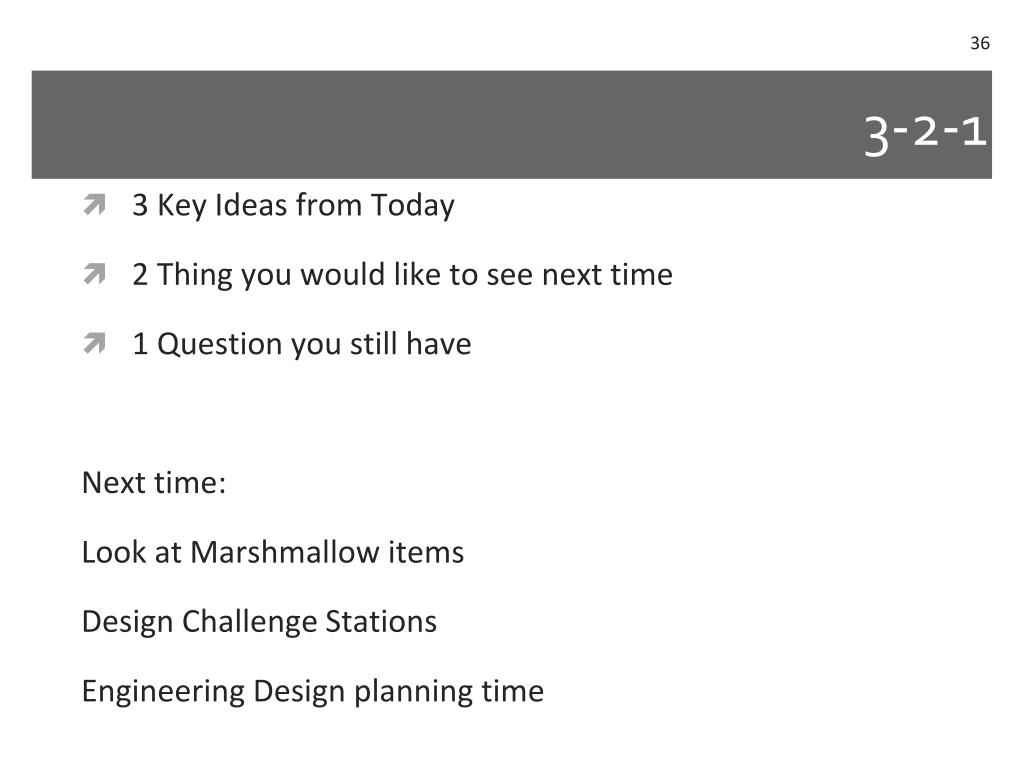Viewport: 1024px width, 768px height.
Task: Click the Design Challenge Stations line
Action: click(x=259, y=622)
